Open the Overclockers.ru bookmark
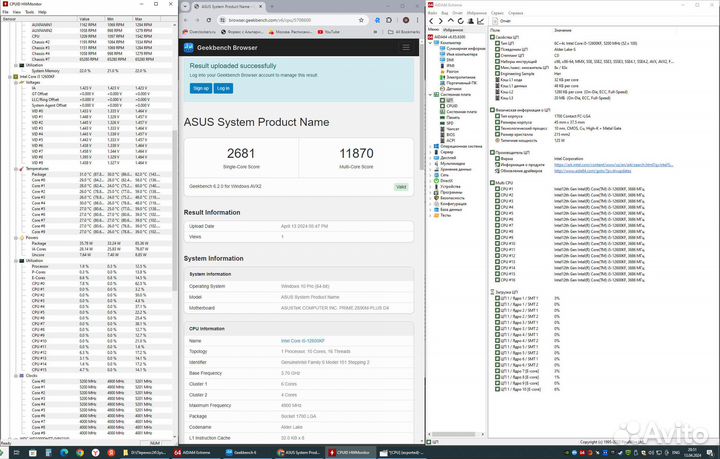The image size is (720, 459). click(x=199, y=32)
